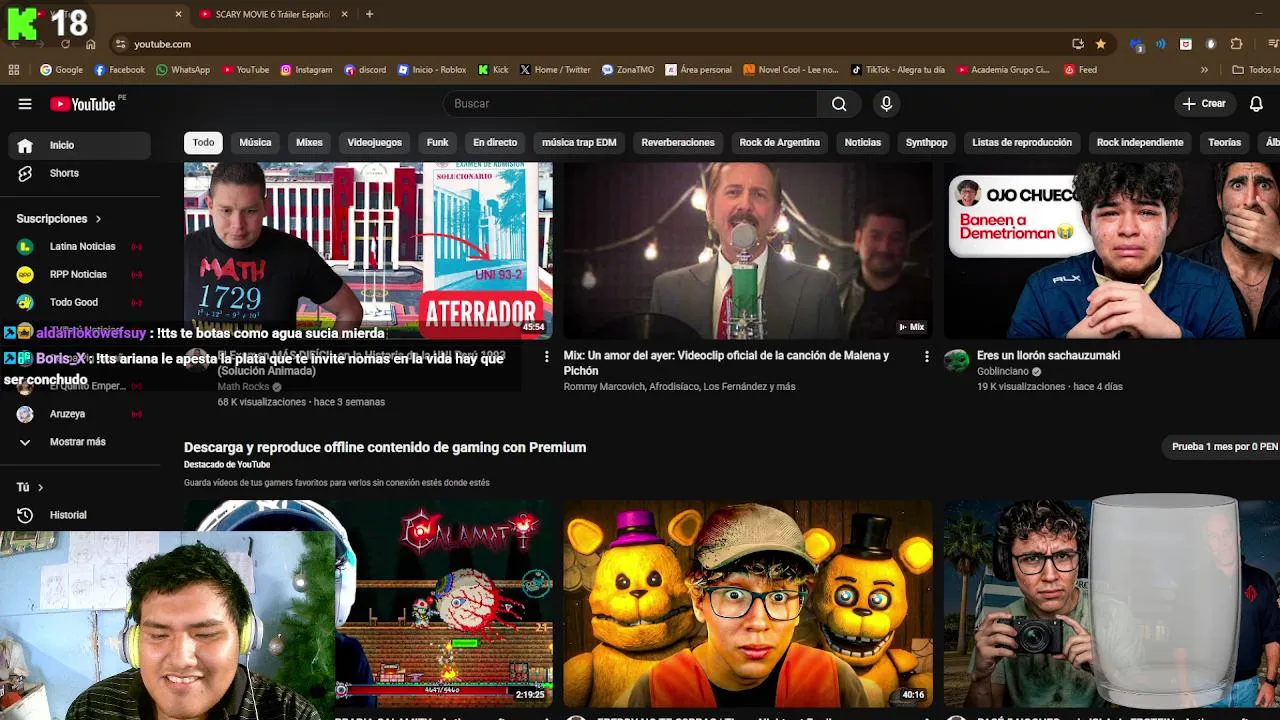Screen dimensions: 1280x720
Task: Play the ATERRADOR math thumbnail video
Action: [x=368, y=251]
